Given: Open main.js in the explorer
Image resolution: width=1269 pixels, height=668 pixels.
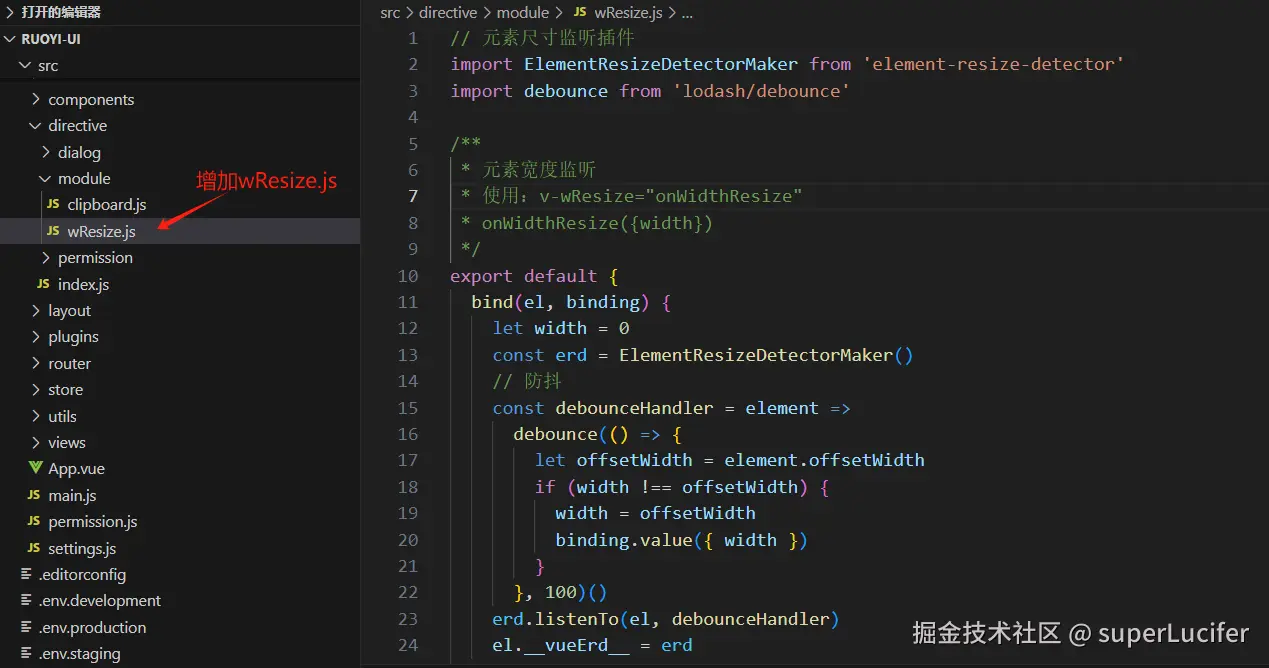Looking at the screenshot, I should pos(72,496).
